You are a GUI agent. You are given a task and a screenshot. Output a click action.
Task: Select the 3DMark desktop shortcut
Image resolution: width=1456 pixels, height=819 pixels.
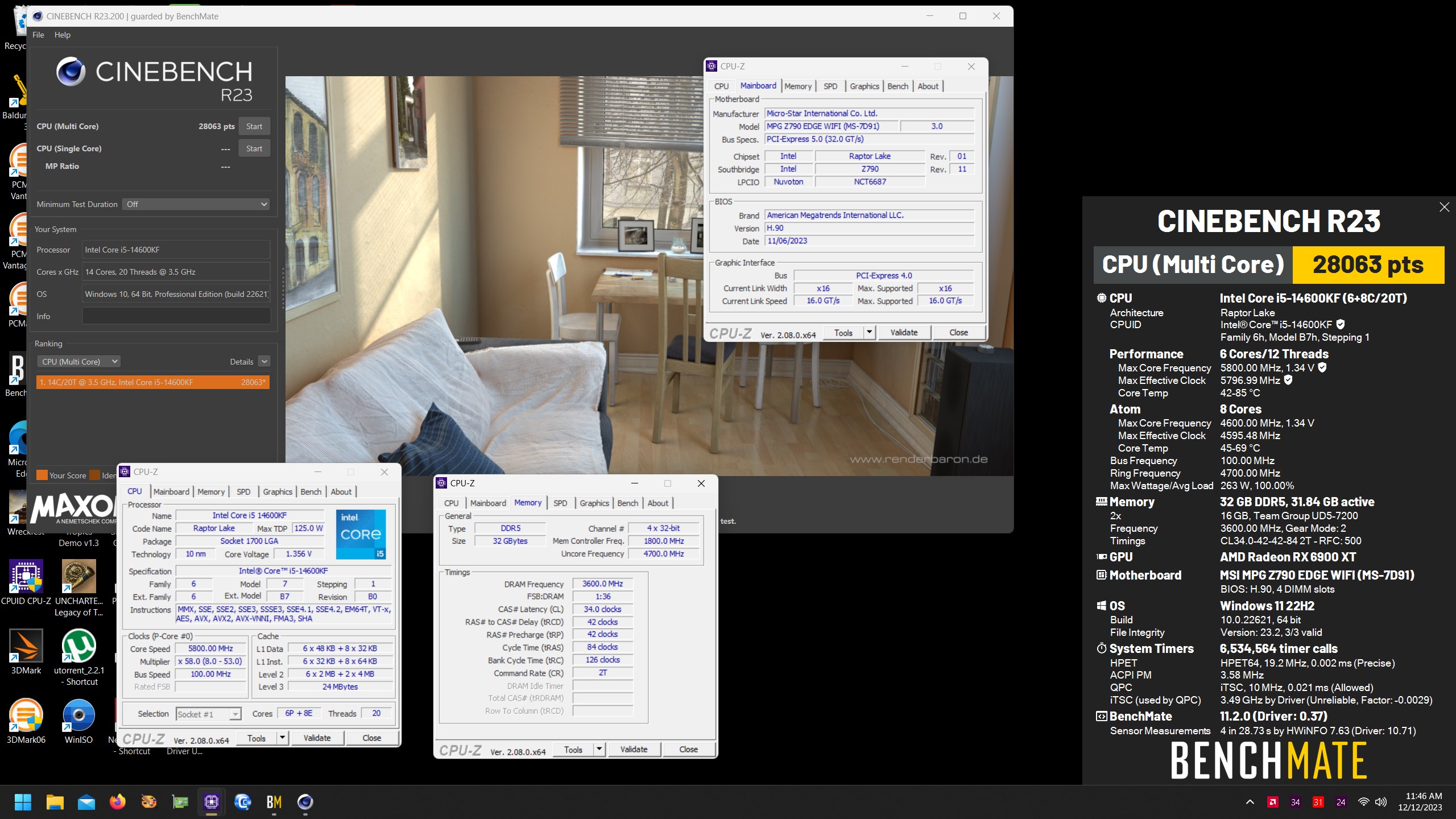(x=26, y=652)
